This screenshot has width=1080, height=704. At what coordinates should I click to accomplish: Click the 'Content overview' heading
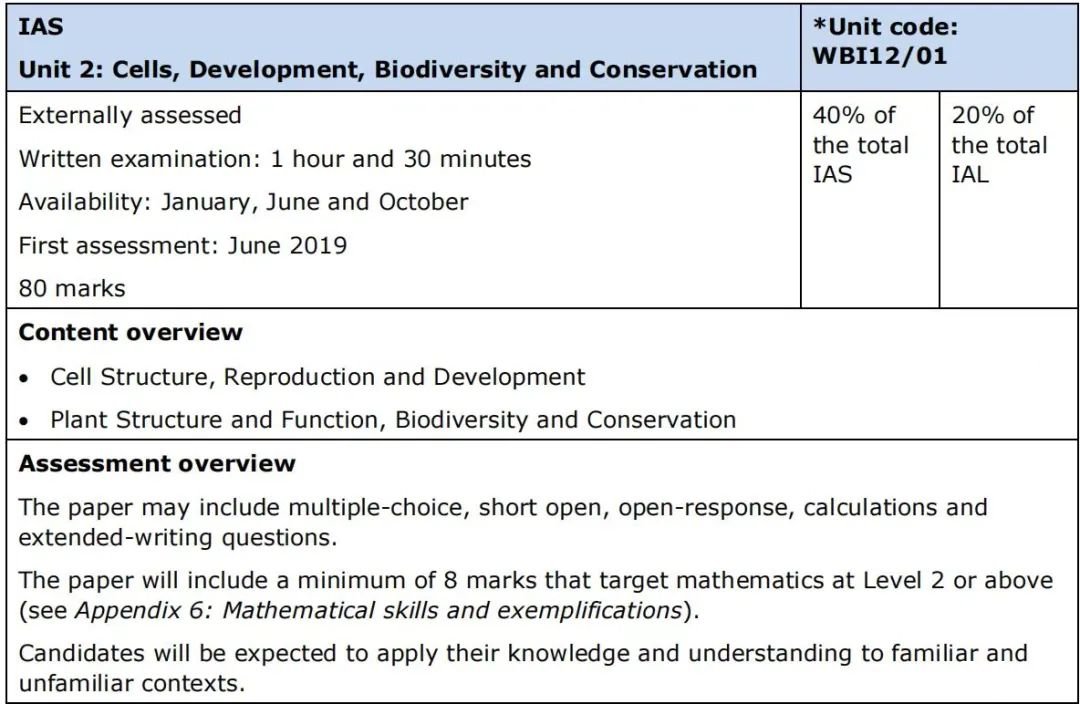point(131,332)
